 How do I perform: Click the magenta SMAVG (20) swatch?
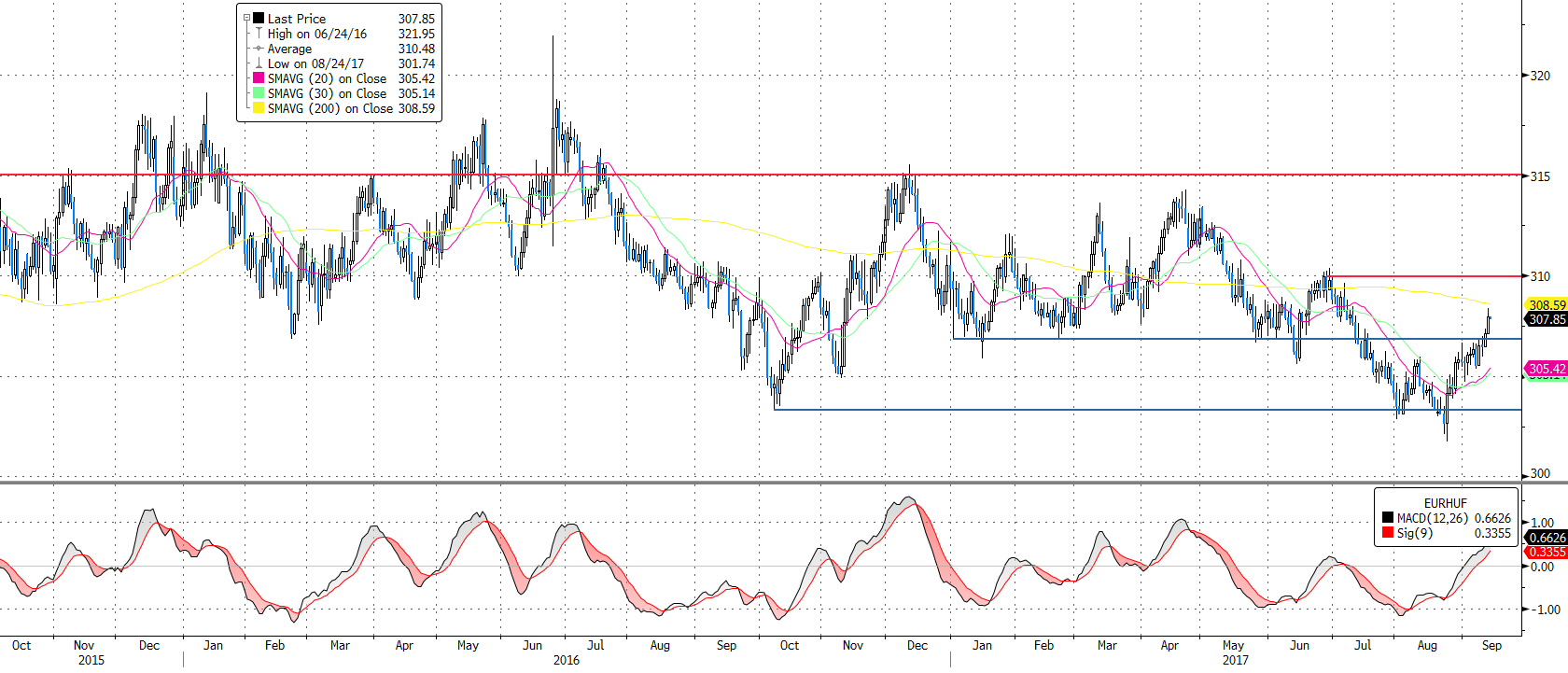coord(259,77)
